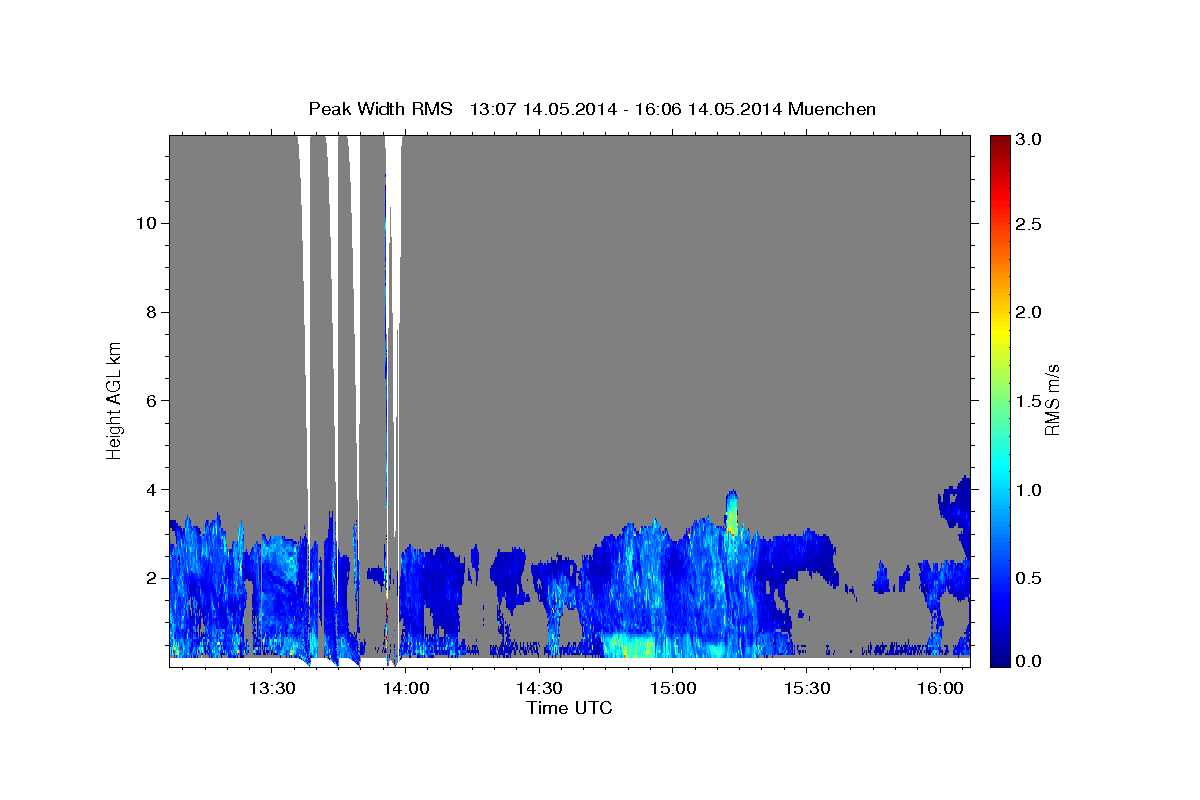1200x800 pixels.
Task: Click the colorbar value 2.0
Action: click(1029, 312)
